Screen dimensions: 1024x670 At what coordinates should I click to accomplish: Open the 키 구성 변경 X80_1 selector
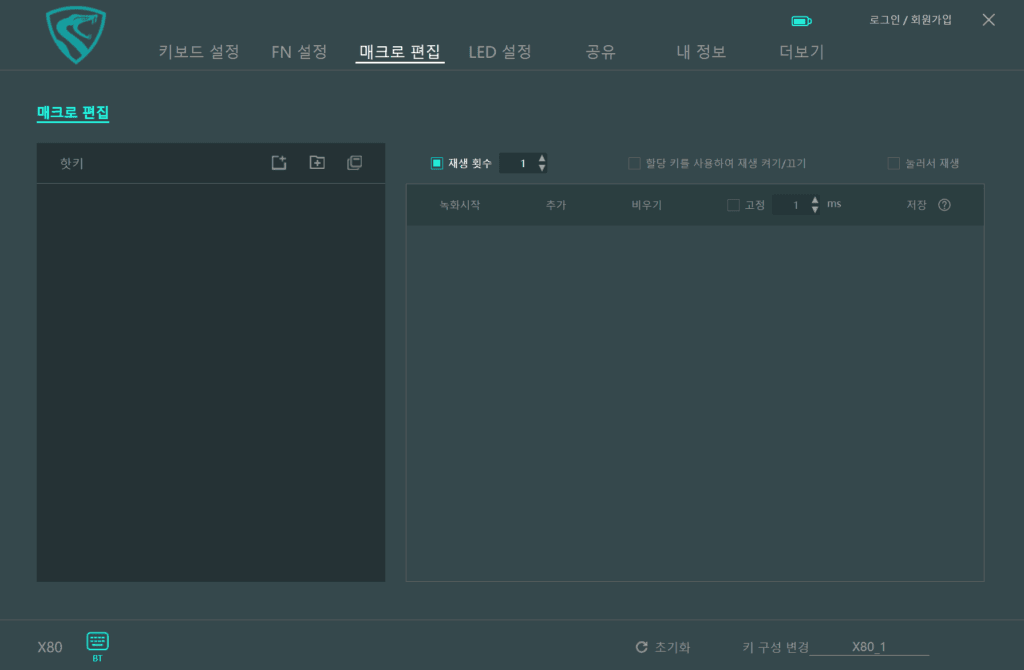click(x=869, y=647)
